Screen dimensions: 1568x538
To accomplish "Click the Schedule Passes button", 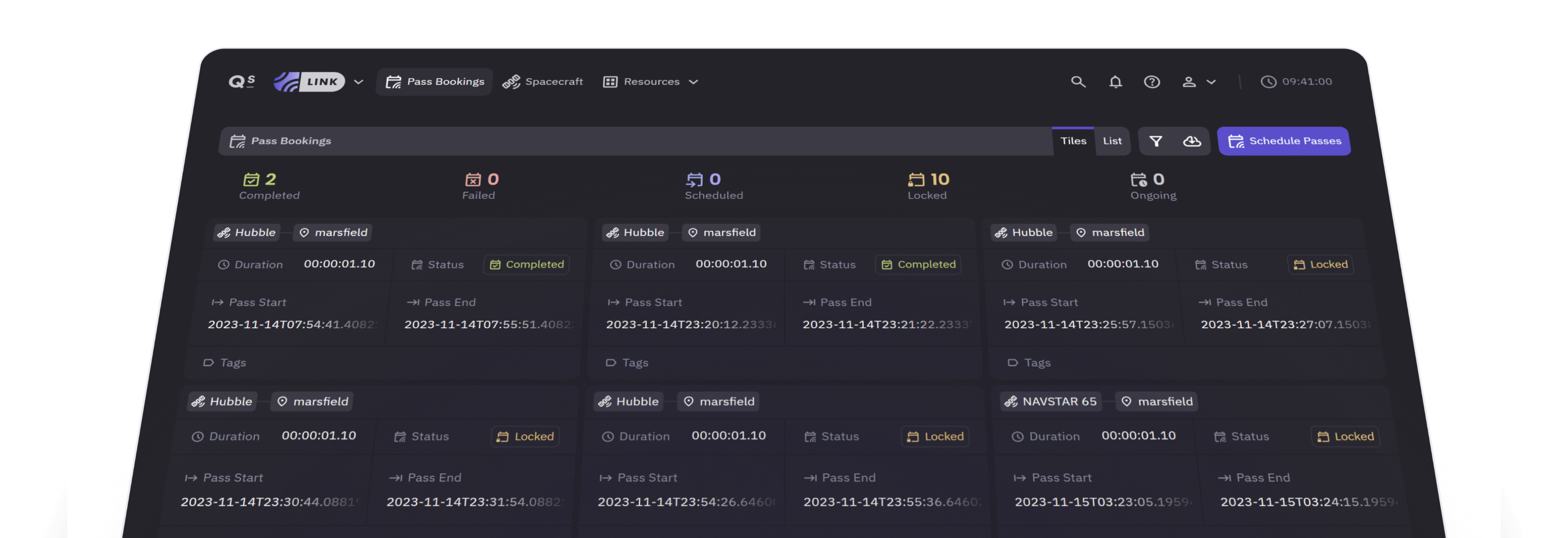I will tap(1284, 141).
